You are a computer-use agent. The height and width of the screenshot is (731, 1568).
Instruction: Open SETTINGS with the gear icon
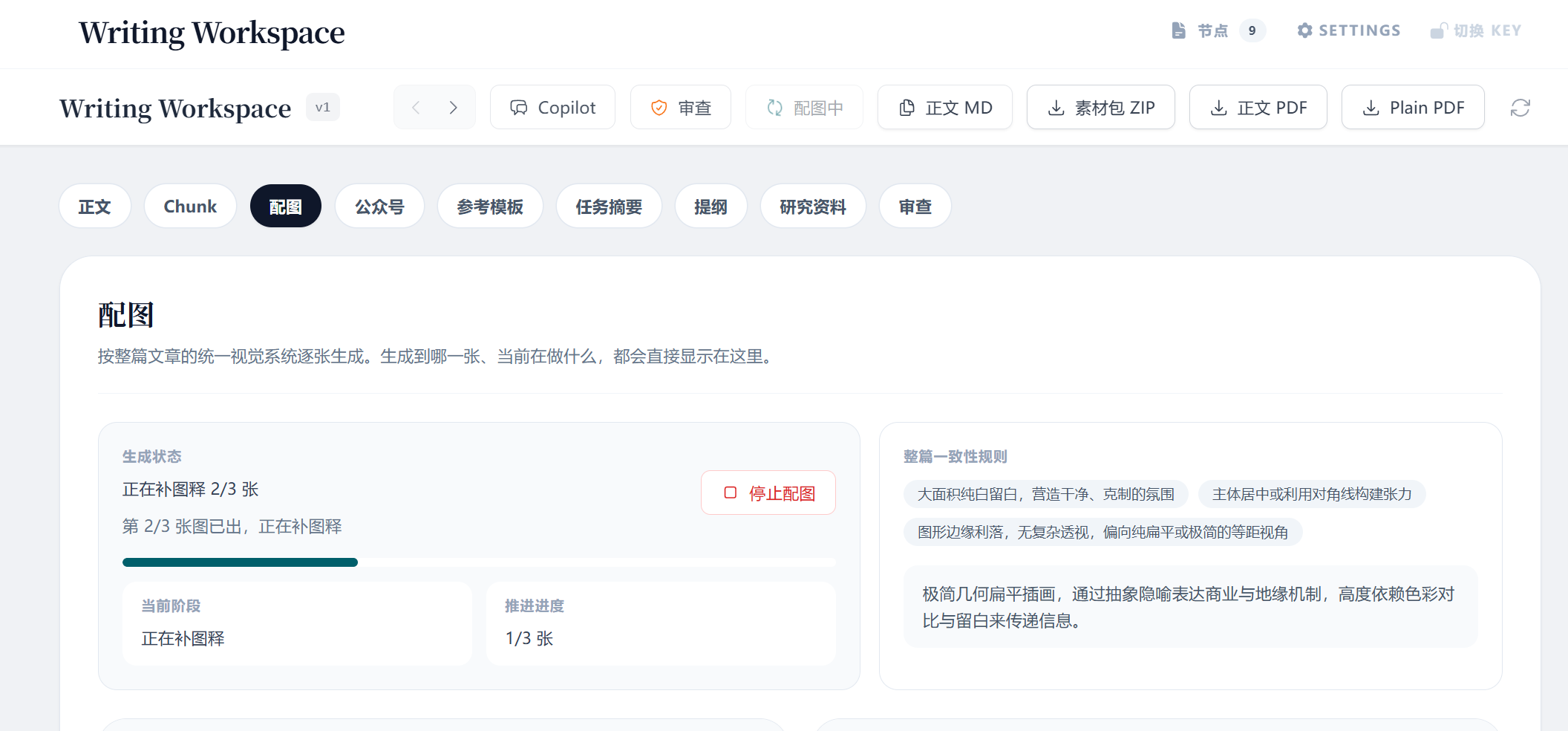[1304, 30]
